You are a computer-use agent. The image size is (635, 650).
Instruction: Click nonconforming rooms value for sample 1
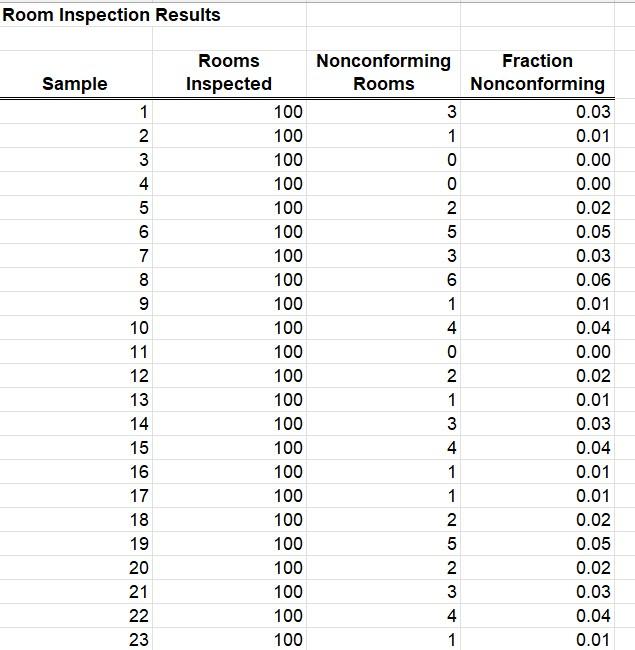pos(383,112)
